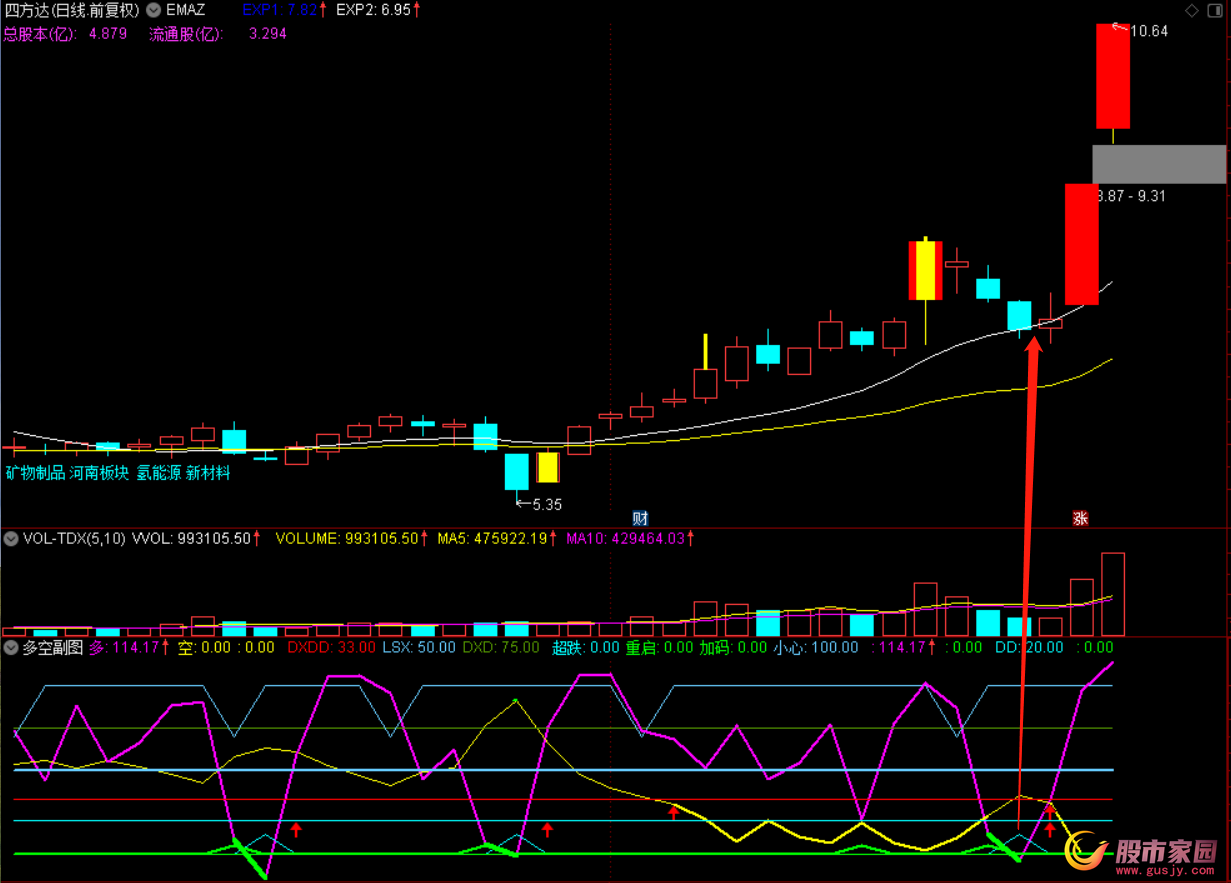Open the EMAZ indicator dropdown arrow
Screen dimensions: 1231x883
[x=153, y=10]
